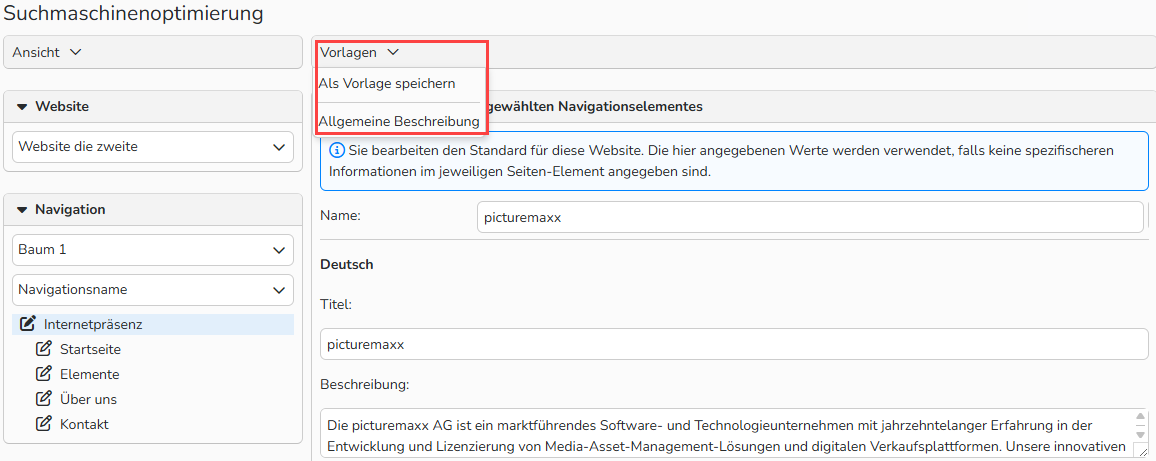Image resolution: width=1156 pixels, height=461 pixels.
Task: Click the edit icon beside Internetpräsenz
Action: click(x=27, y=324)
